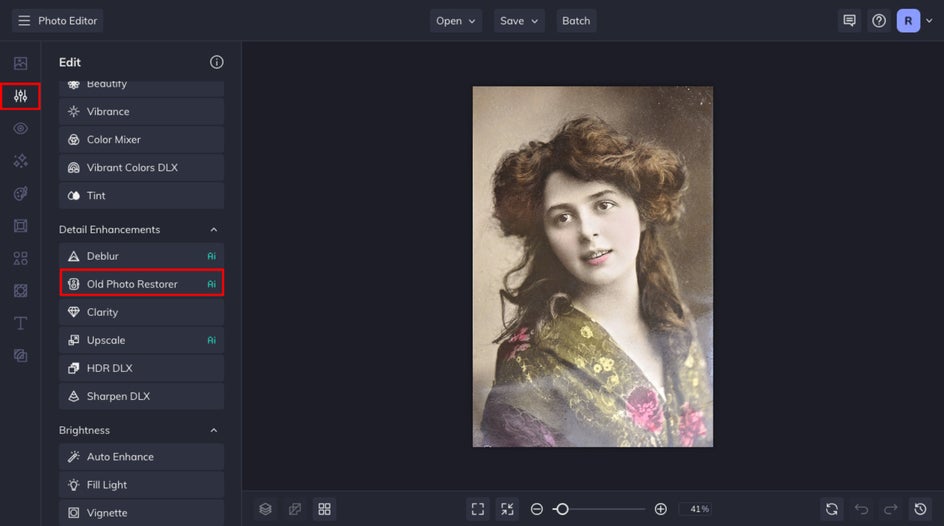Open the user avatar R
Viewport: 944px width, 526px height.
[908, 20]
